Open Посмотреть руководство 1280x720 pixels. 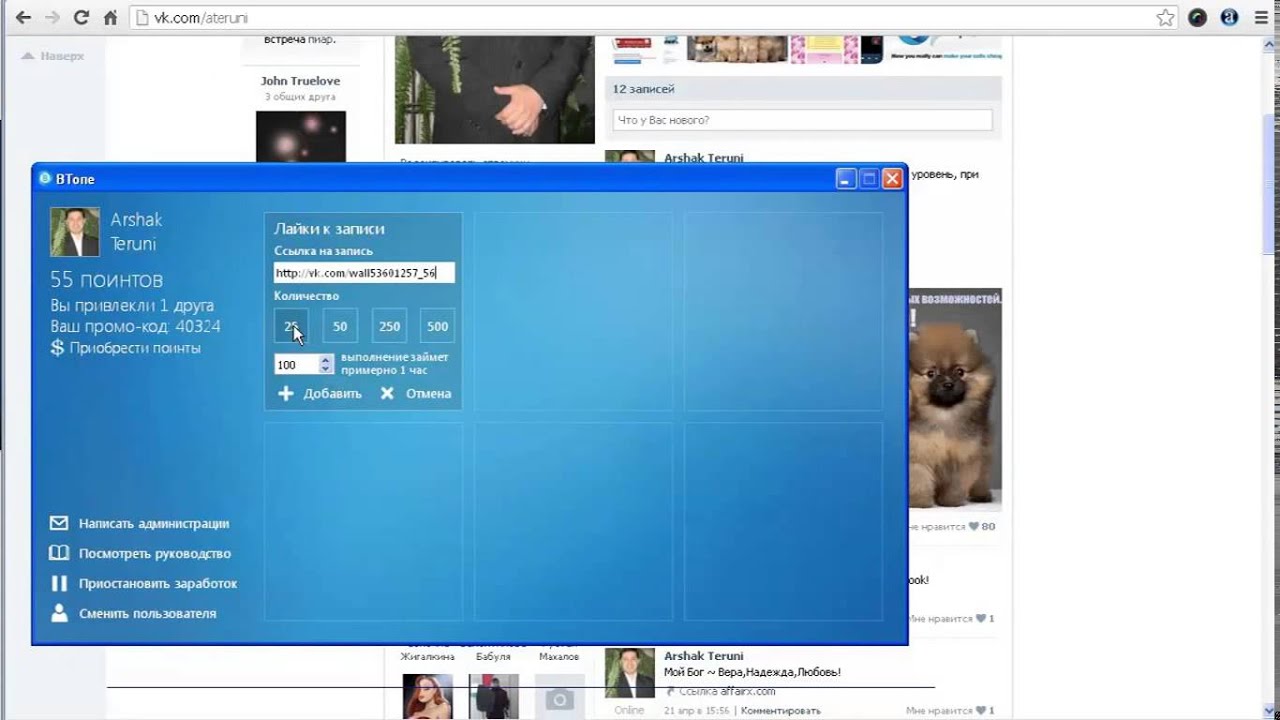tap(155, 553)
